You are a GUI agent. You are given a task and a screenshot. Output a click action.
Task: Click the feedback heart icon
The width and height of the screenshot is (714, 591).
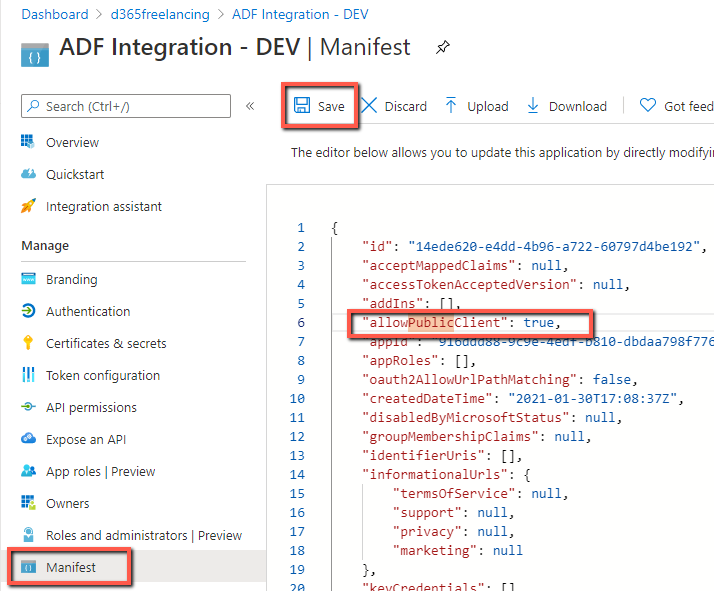coord(648,105)
